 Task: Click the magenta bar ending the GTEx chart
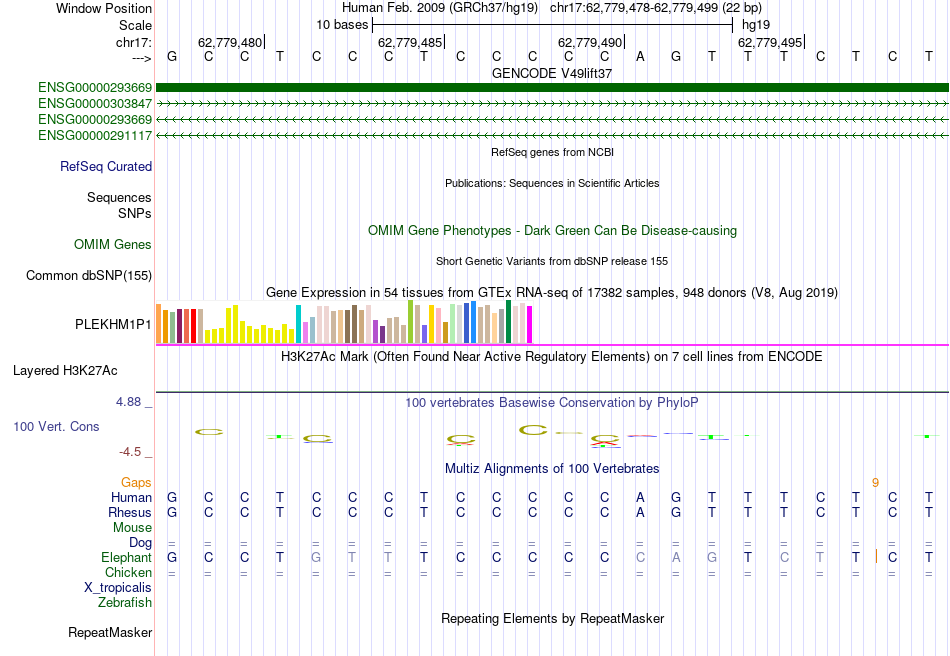click(x=530, y=325)
